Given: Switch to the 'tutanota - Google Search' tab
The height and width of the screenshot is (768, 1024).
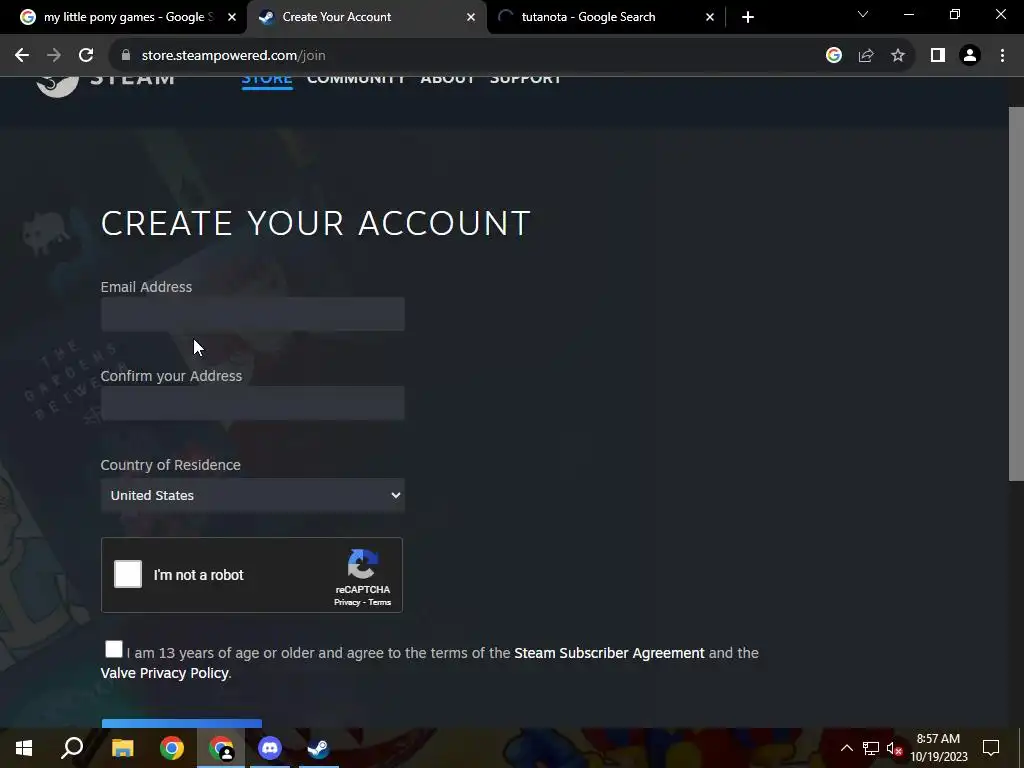Looking at the screenshot, I should (x=588, y=17).
